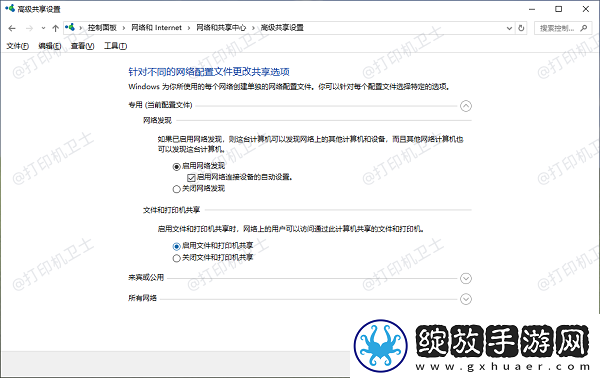The width and height of the screenshot is (600, 378).
Task: Click the 高级共享设置 breadcrumb
Action: (x=282, y=28)
